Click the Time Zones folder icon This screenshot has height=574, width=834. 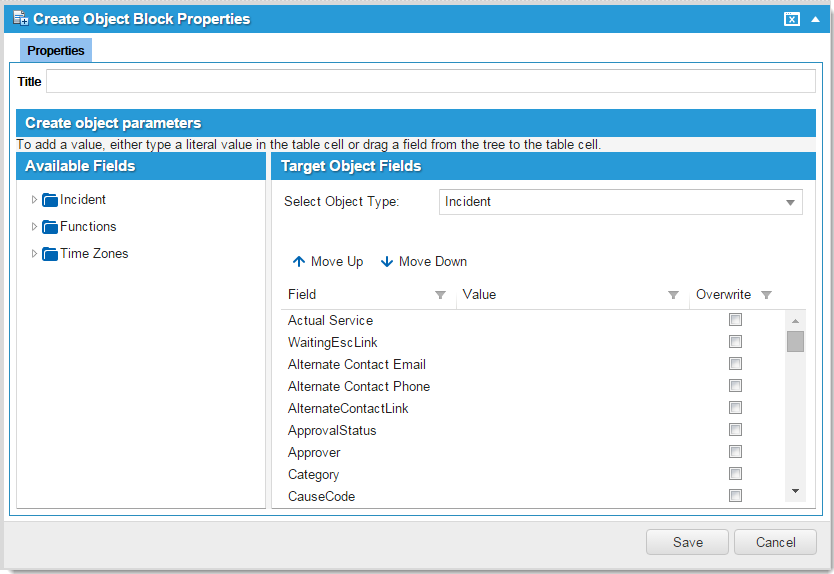click(50, 254)
